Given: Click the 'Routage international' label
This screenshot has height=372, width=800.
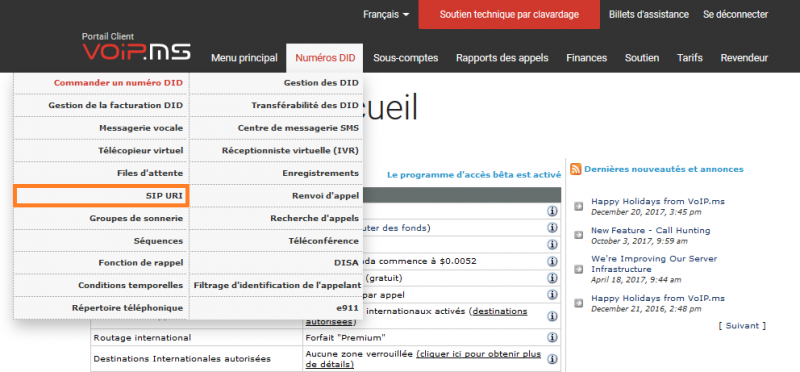Looking at the screenshot, I should pos(142,338).
